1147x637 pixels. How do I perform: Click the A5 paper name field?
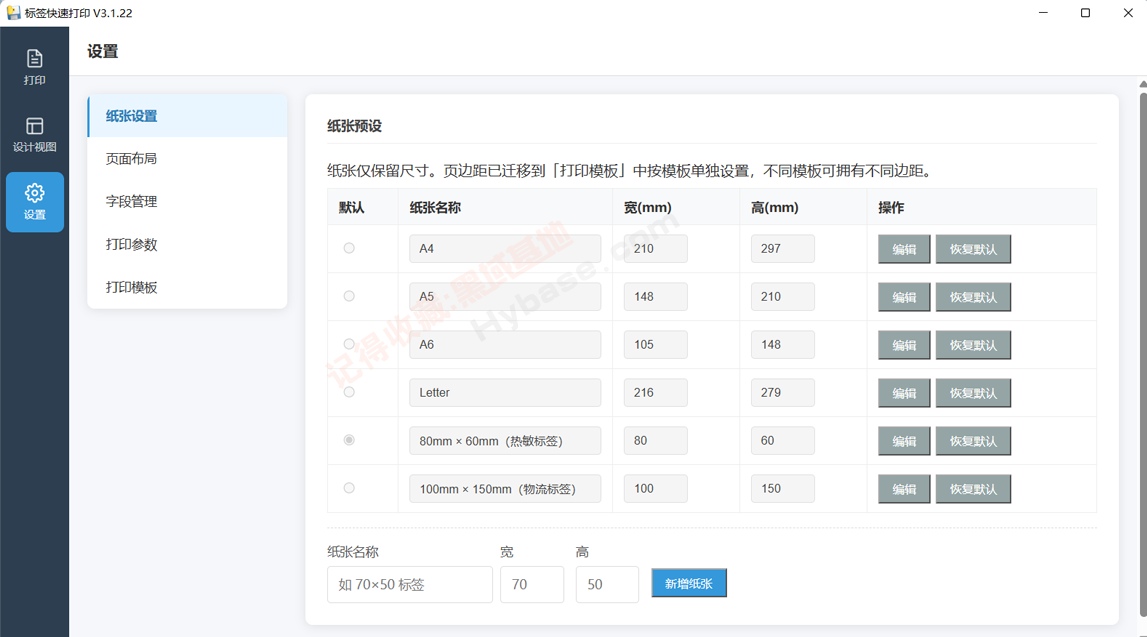505,296
